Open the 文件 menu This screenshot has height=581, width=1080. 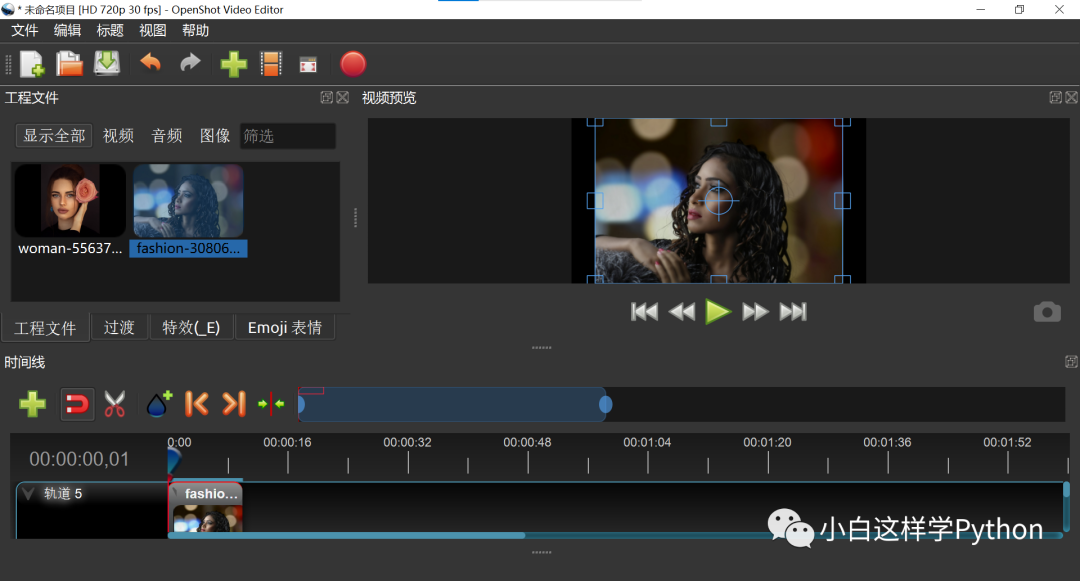[25, 30]
